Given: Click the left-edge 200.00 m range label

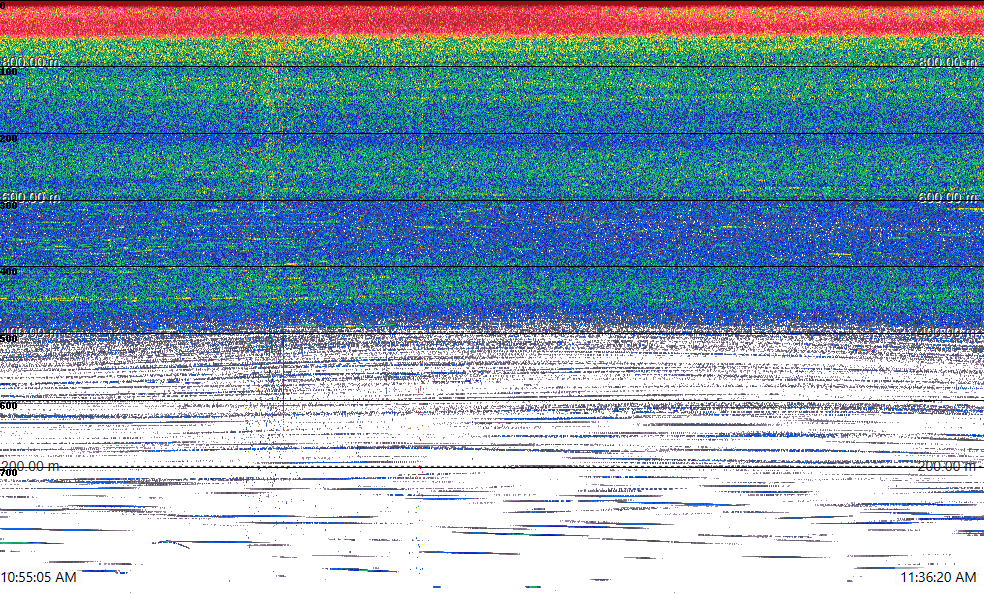Looking at the screenshot, I should tap(31, 466).
